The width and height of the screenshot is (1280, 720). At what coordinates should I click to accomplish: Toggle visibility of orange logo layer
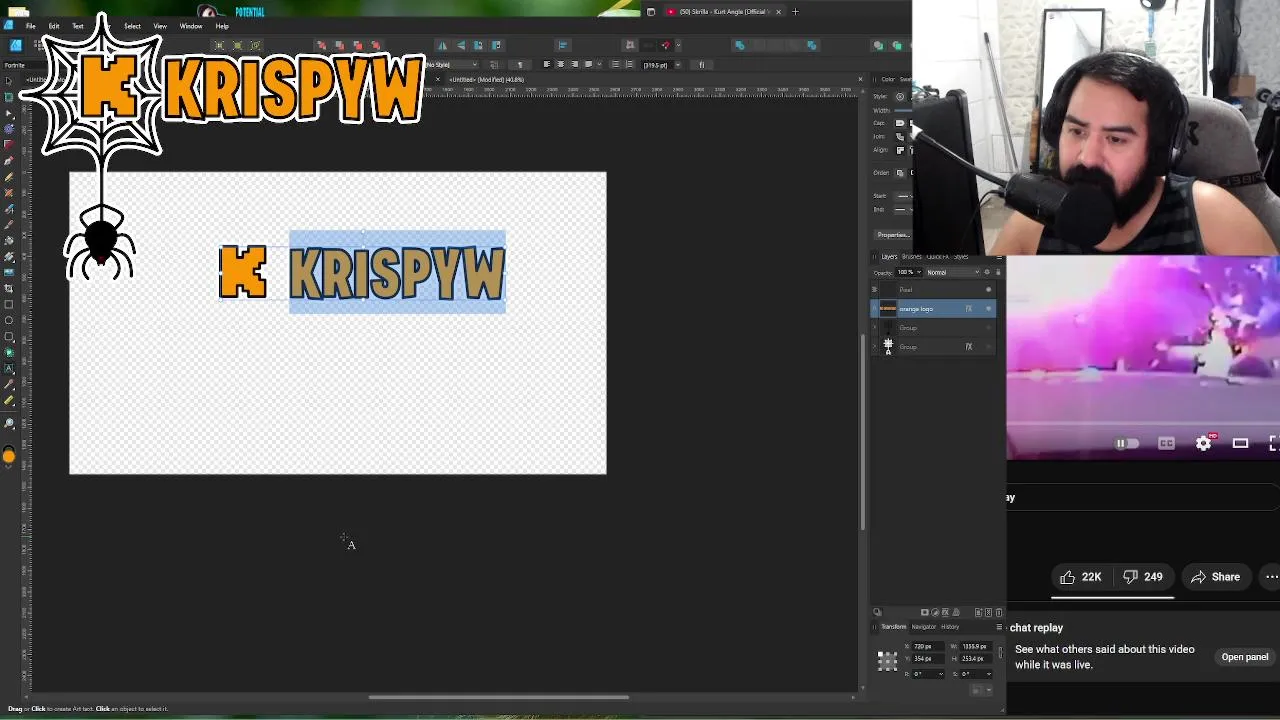click(988, 308)
